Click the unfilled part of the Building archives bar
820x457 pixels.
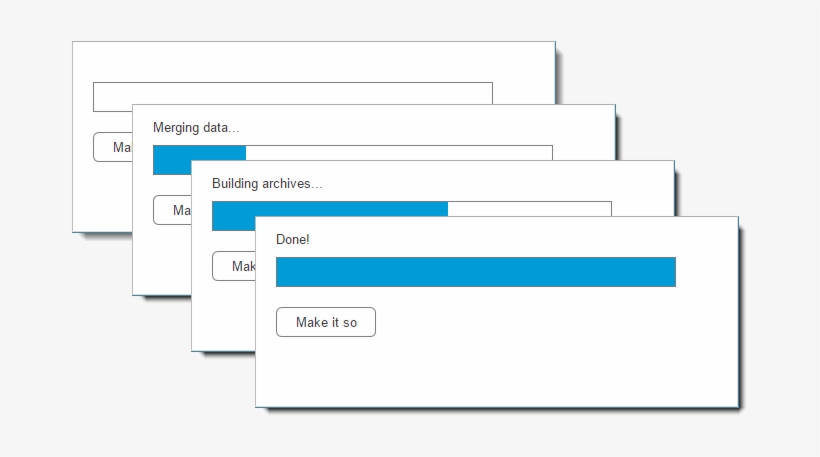point(530,209)
